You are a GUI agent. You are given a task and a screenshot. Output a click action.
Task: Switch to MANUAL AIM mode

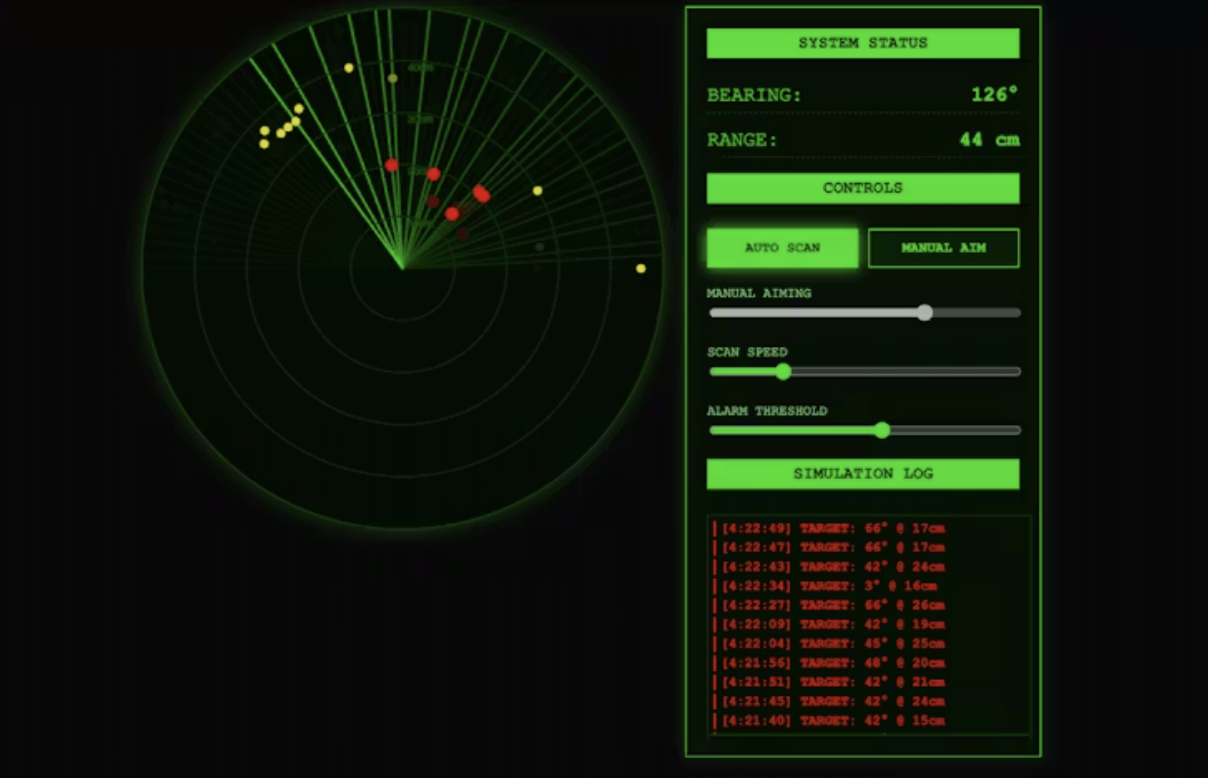[943, 248]
